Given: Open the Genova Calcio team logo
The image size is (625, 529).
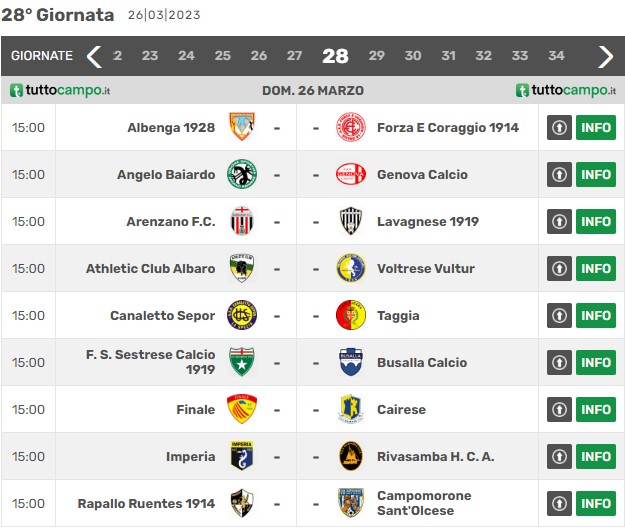Looking at the screenshot, I should (350, 174).
